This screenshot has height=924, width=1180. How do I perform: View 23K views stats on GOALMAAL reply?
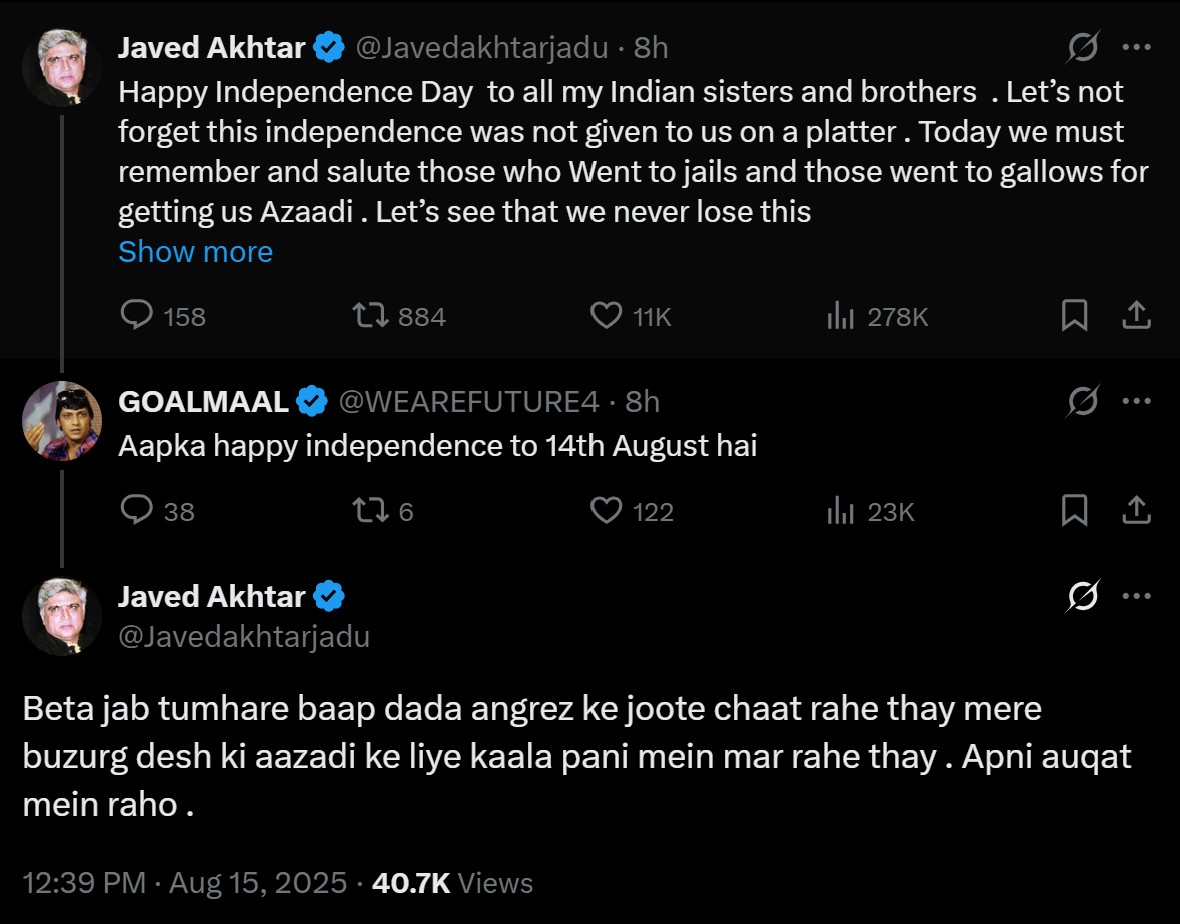(840, 512)
